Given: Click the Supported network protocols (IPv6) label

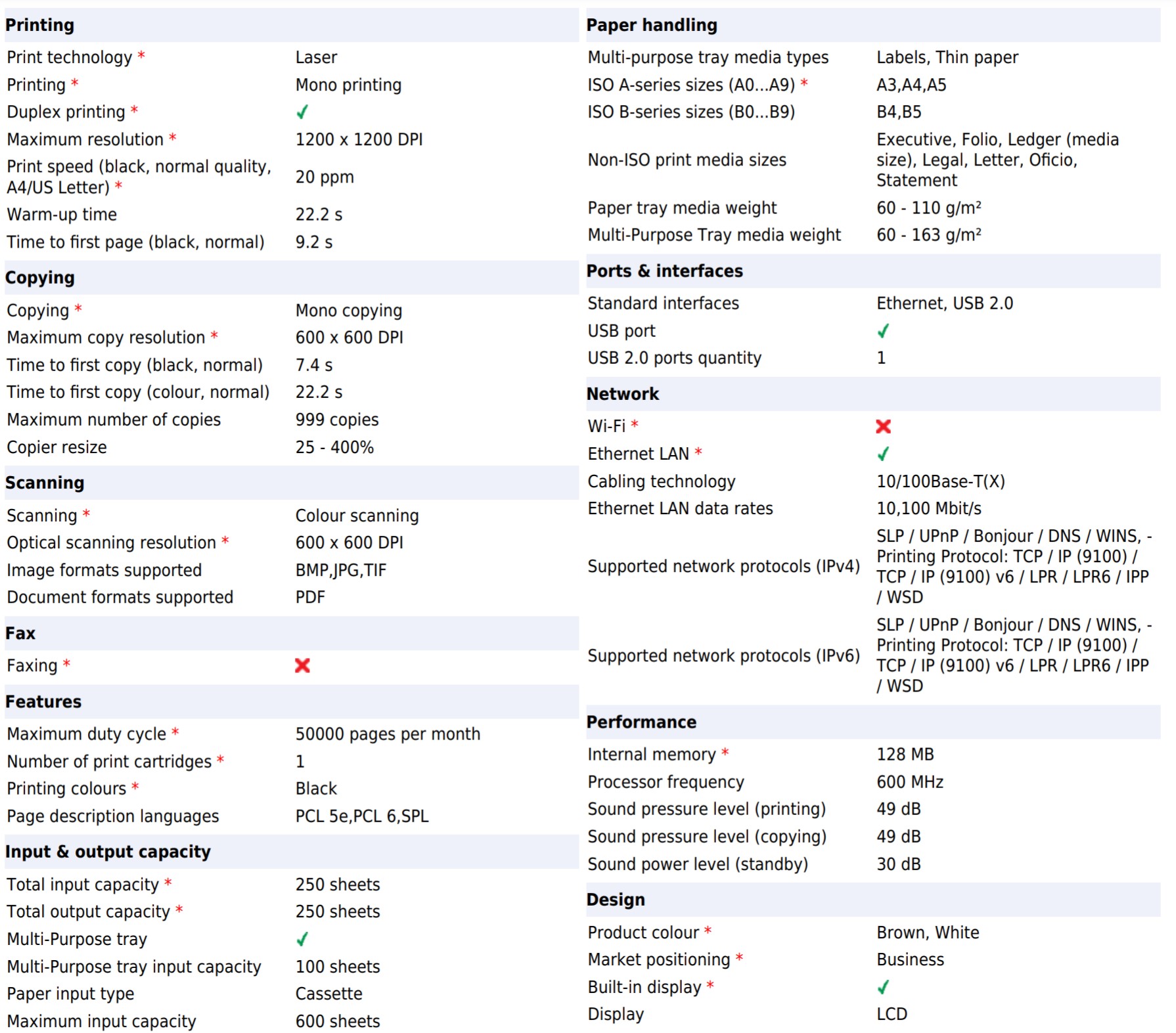Looking at the screenshot, I should 723,655.
